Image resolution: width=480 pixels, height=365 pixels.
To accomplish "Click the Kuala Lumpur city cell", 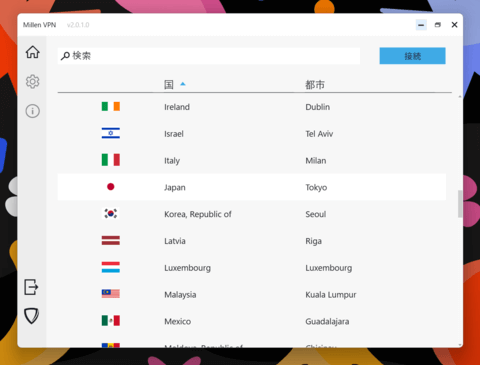I will [331, 295].
